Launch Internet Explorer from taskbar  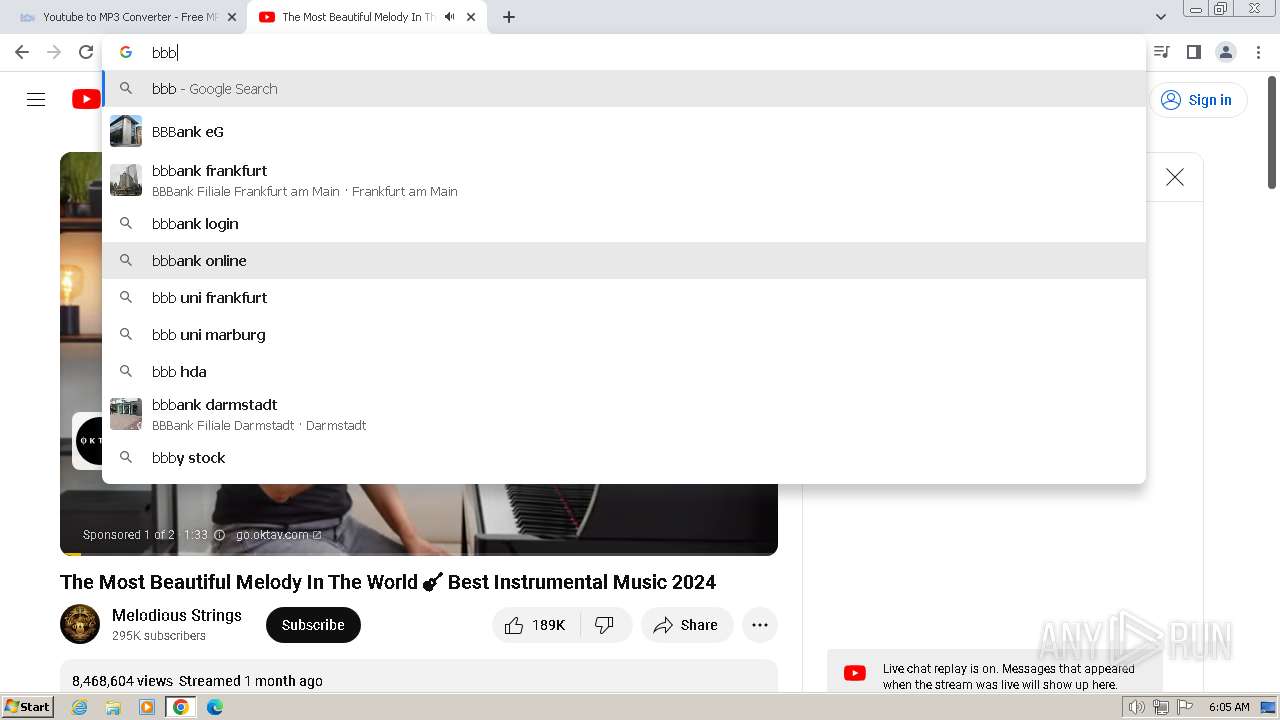click(x=80, y=707)
